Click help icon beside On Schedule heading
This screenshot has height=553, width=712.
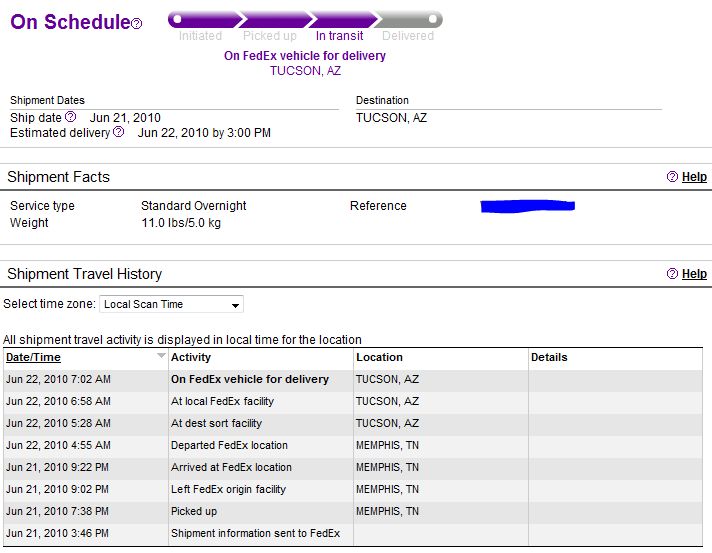(x=137, y=24)
